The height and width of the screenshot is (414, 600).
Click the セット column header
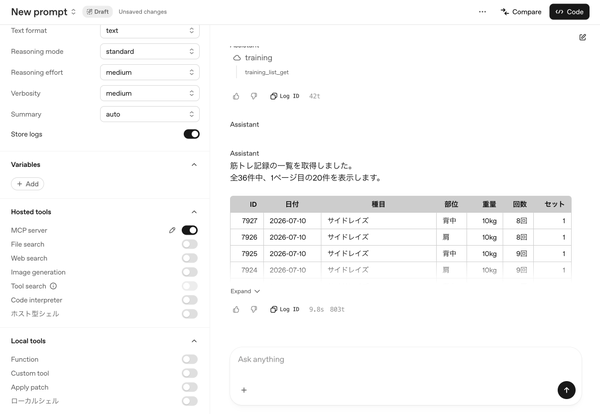[554, 204]
